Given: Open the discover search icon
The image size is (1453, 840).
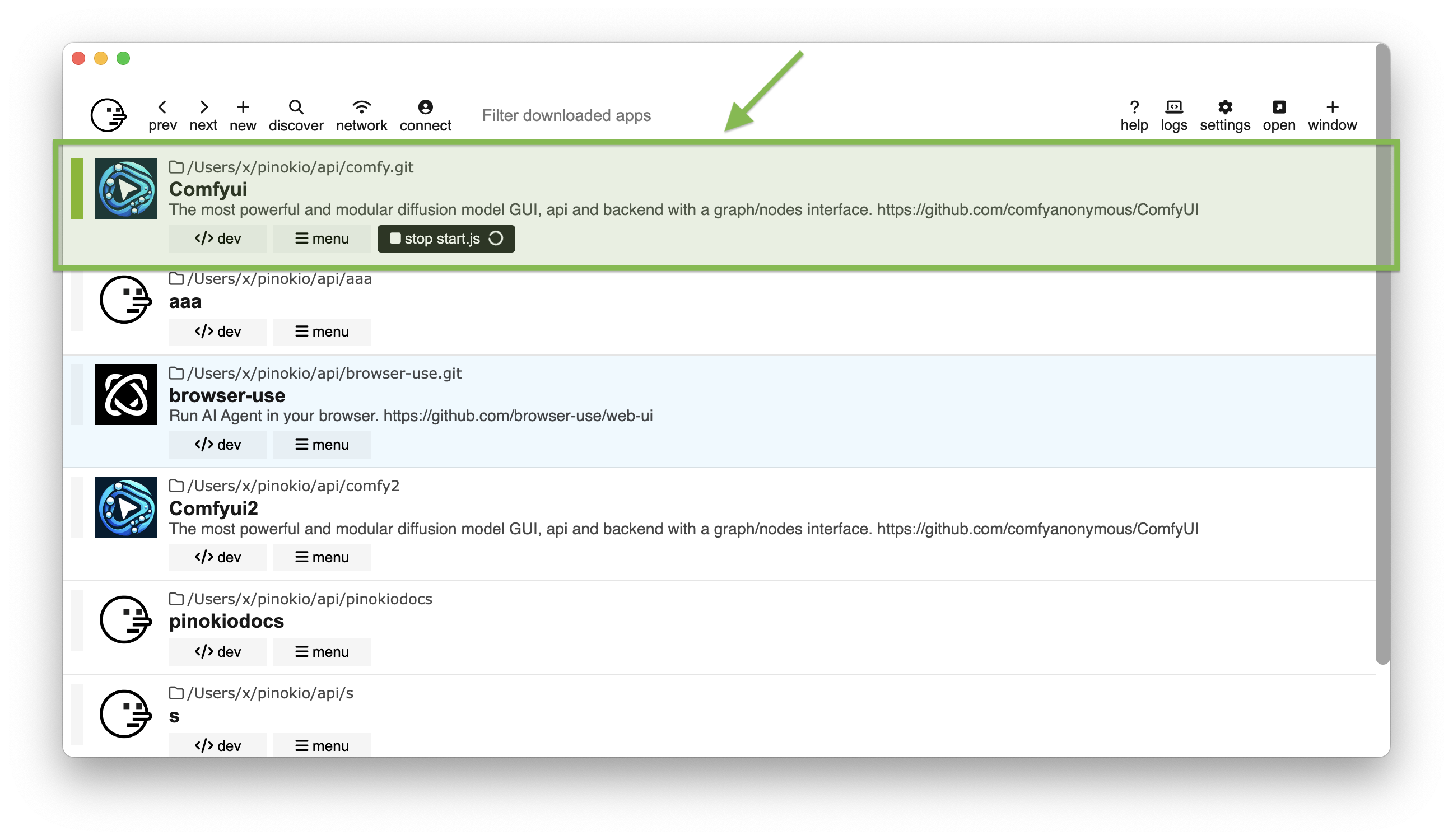Looking at the screenshot, I should click(x=296, y=115).
